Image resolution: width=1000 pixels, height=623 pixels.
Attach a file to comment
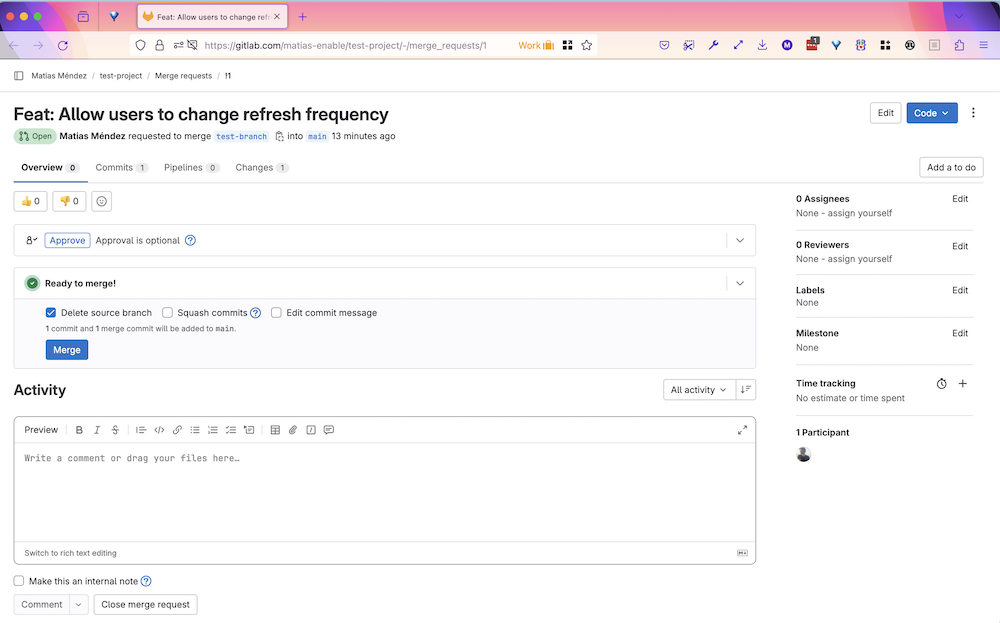[293, 430]
